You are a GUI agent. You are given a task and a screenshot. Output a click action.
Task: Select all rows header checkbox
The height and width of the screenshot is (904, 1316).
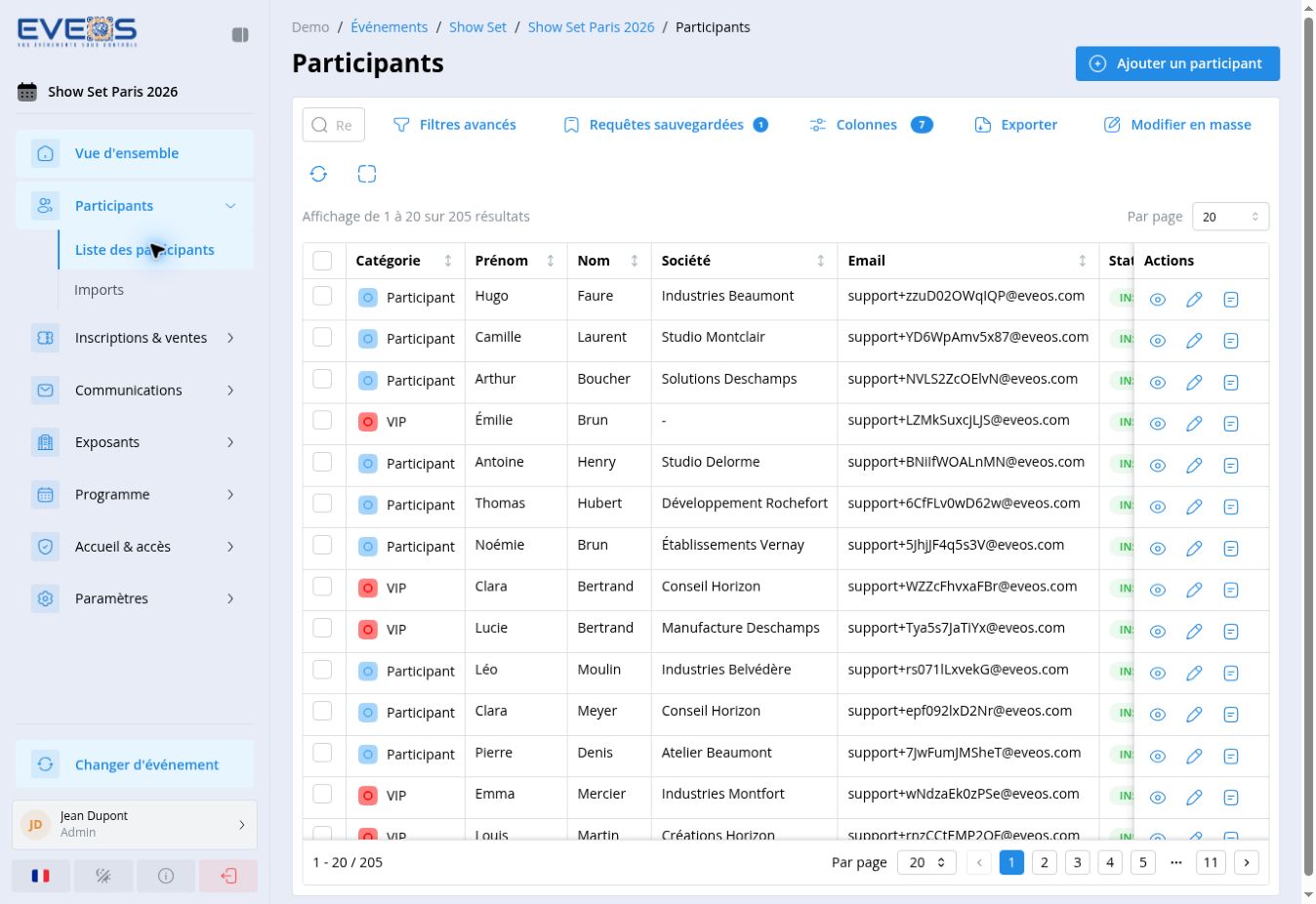pyautogui.click(x=322, y=261)
